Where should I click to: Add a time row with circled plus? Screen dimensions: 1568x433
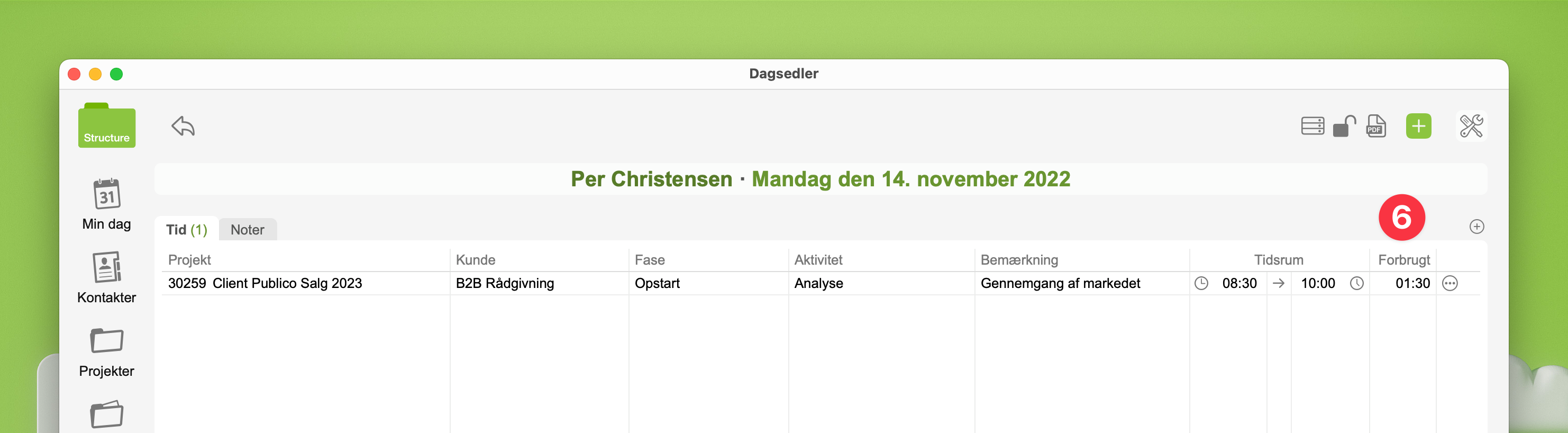click(1476, 227)
